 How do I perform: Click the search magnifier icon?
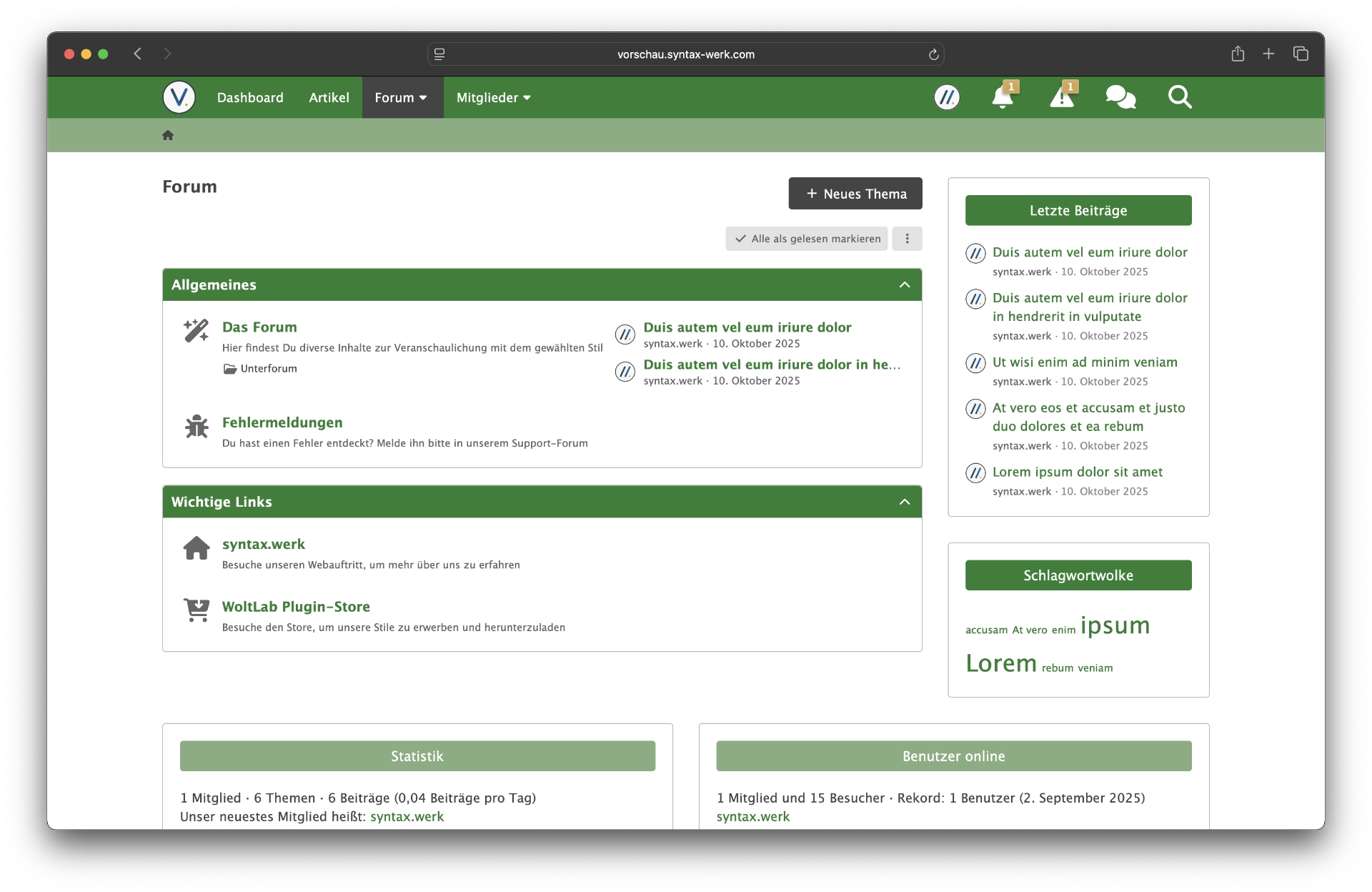pos(1180,97)
